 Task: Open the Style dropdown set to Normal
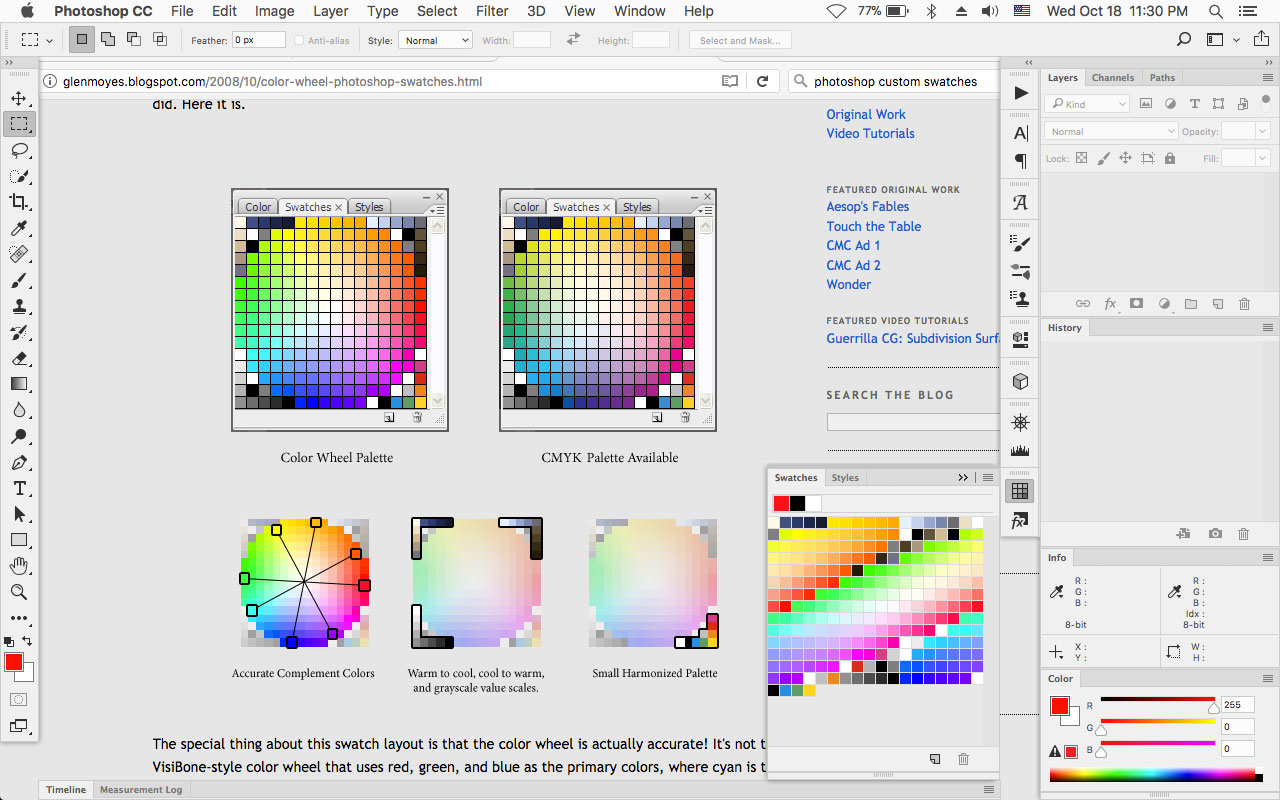point(435,40)
